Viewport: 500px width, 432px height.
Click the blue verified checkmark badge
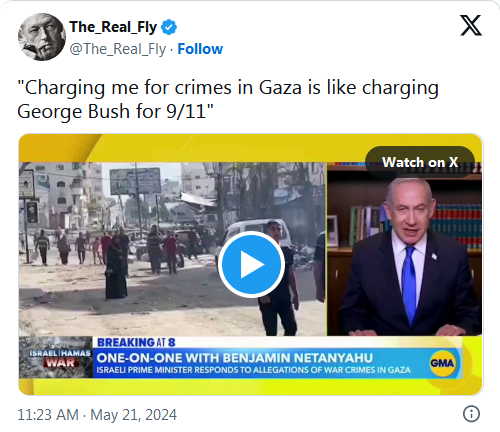tap(169, 27)
